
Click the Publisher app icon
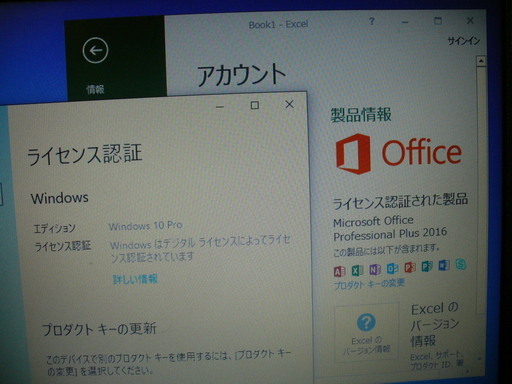tap(427, 266)
